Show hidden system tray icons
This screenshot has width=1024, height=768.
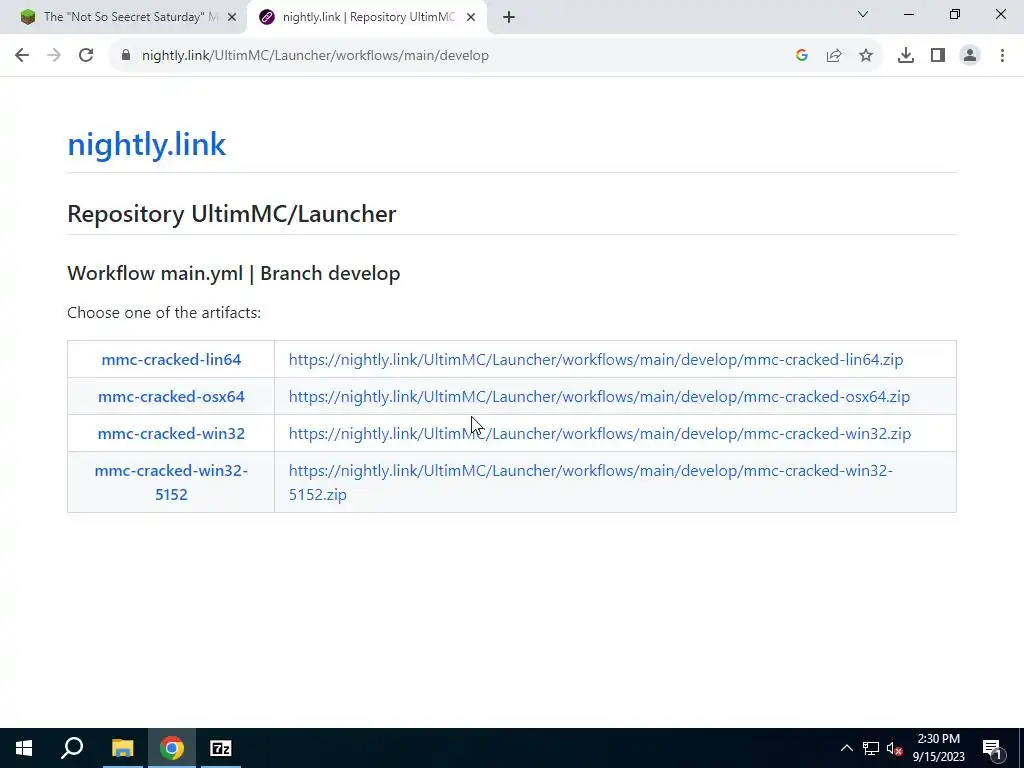click(846, 748)
